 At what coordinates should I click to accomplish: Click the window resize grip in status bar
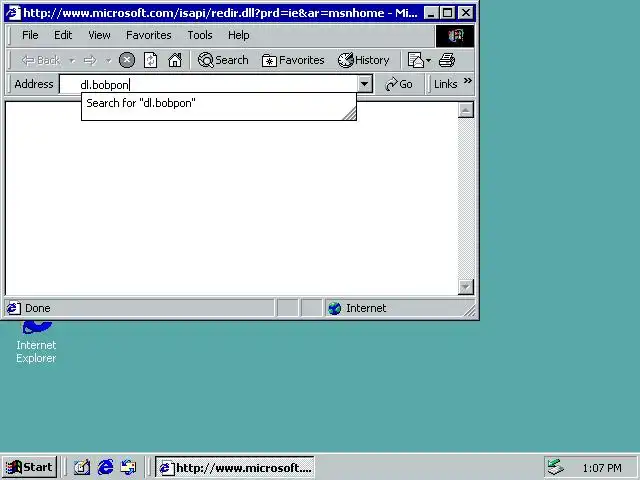tap(469, 311)
